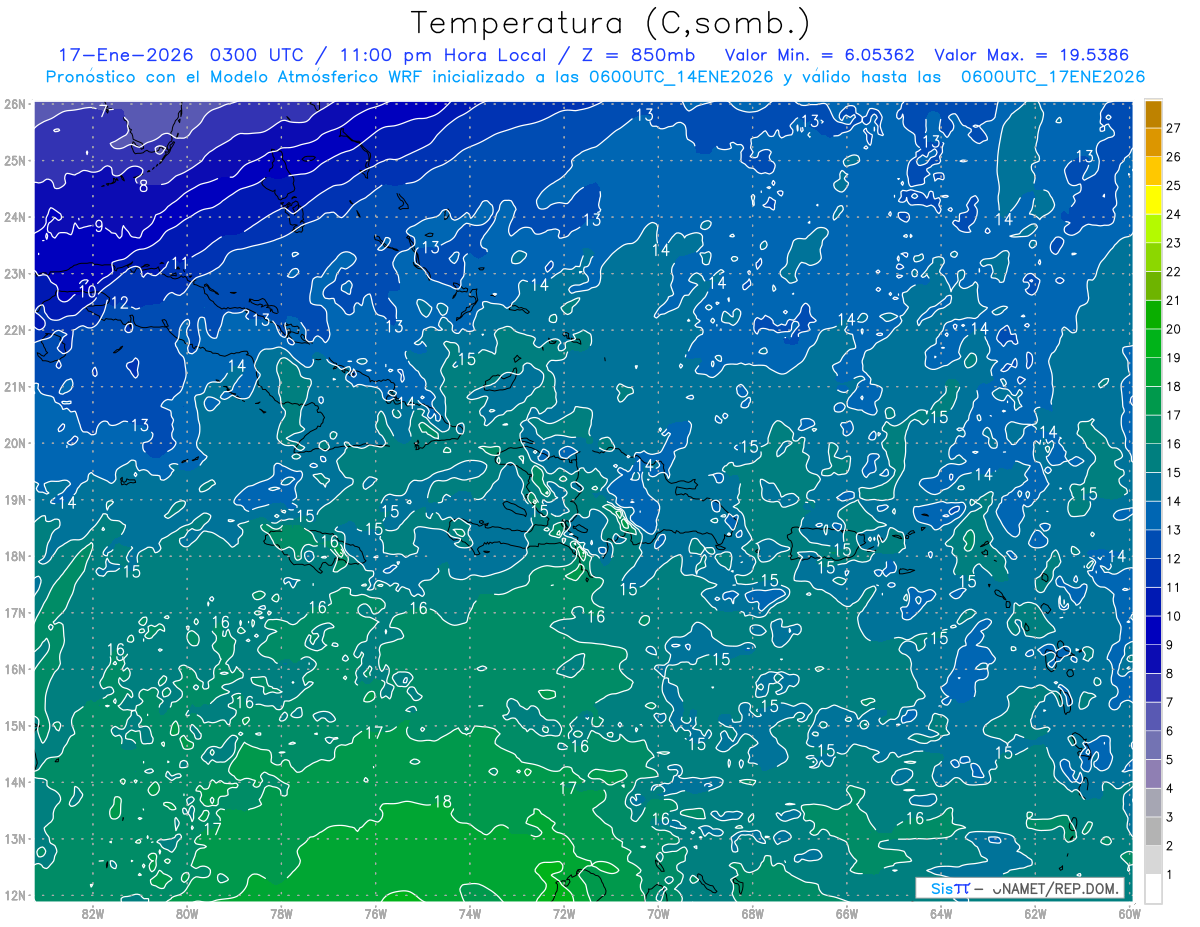Click the "17N" latitude axis label
Viewport: 1200px width, 927px height.
pyautogui.click(x=15, y=612)
